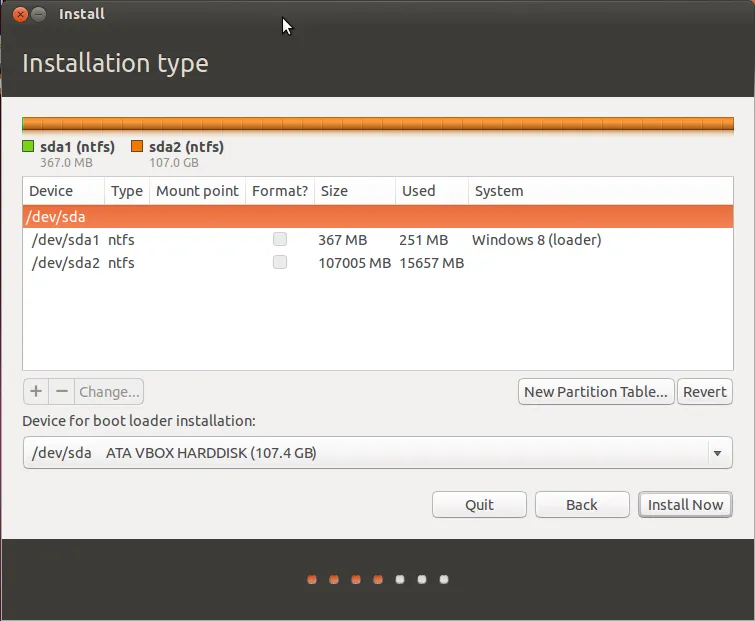The width and height of the screenshot is (755, 621).
Task: Close the Install window
Action: point(20,14)
